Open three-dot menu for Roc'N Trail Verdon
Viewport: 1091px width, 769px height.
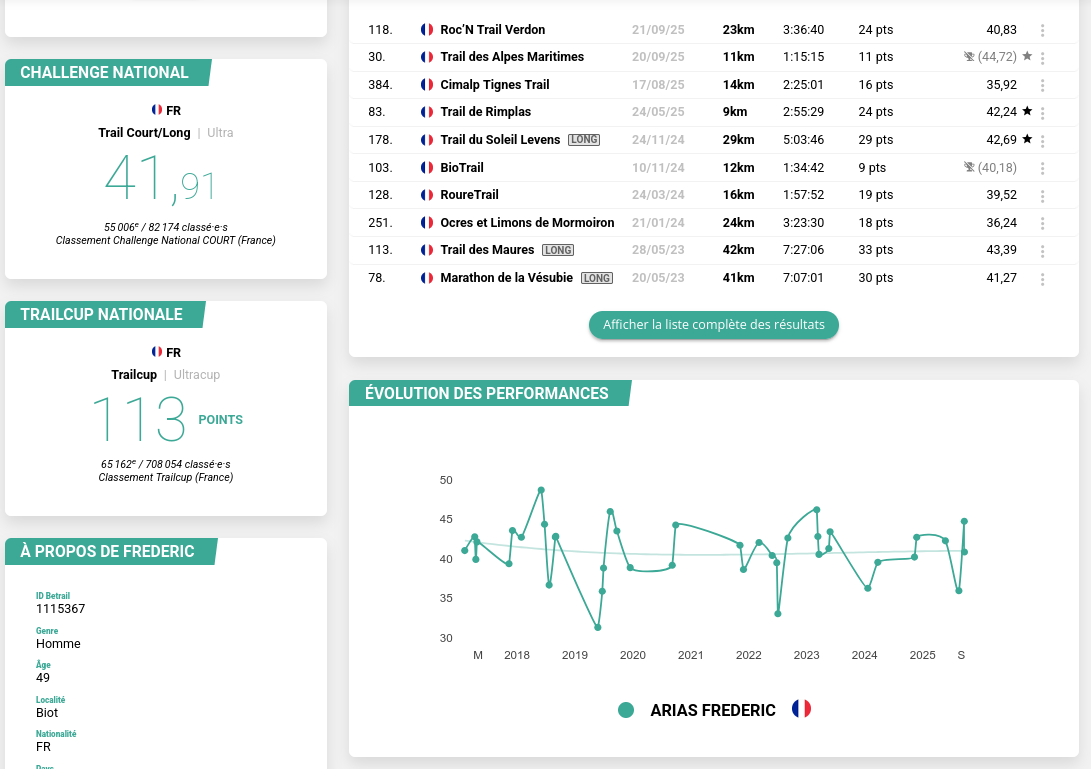[x=1043, y=30]
